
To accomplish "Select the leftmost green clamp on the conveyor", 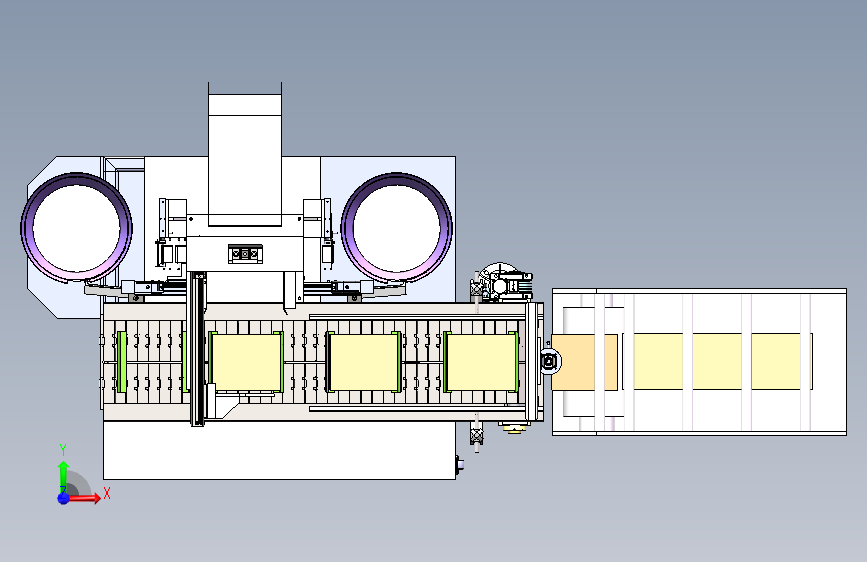I will (x=122, y=362).
